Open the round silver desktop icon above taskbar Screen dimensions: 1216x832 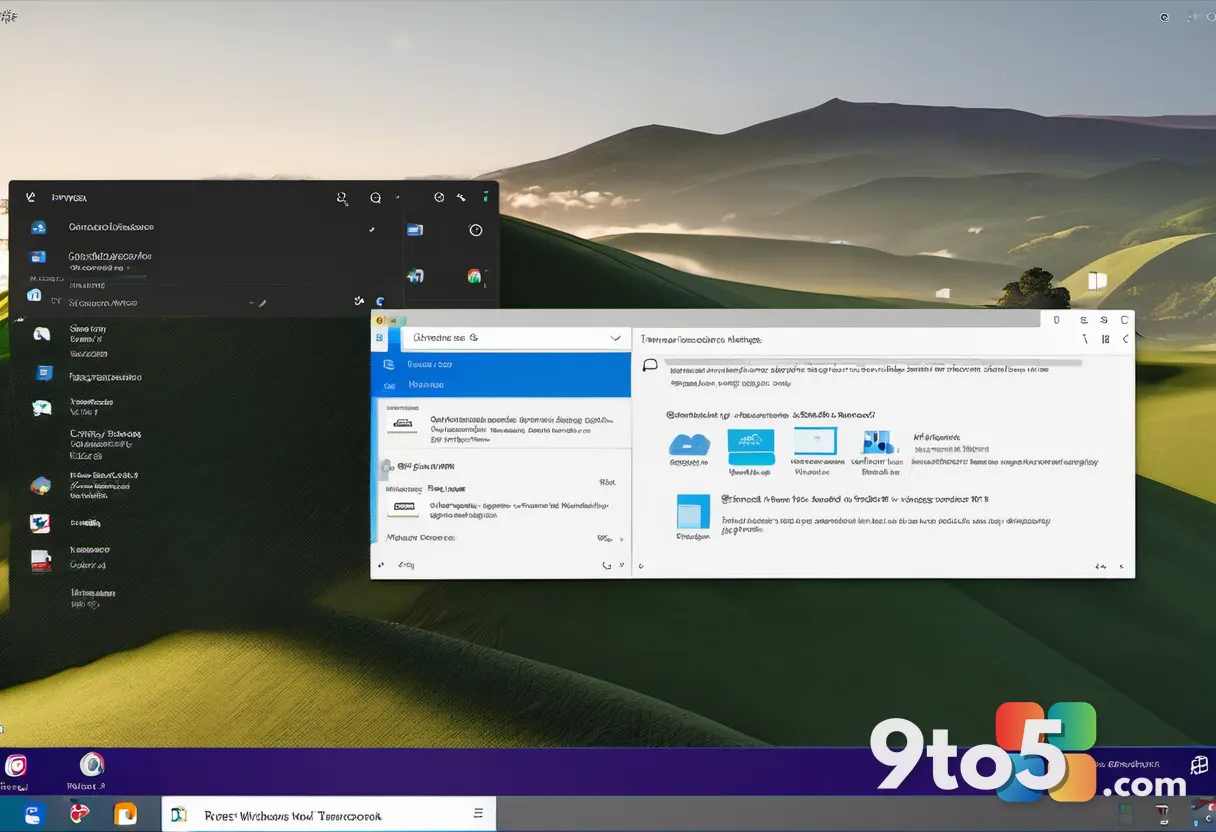(92, 765)
